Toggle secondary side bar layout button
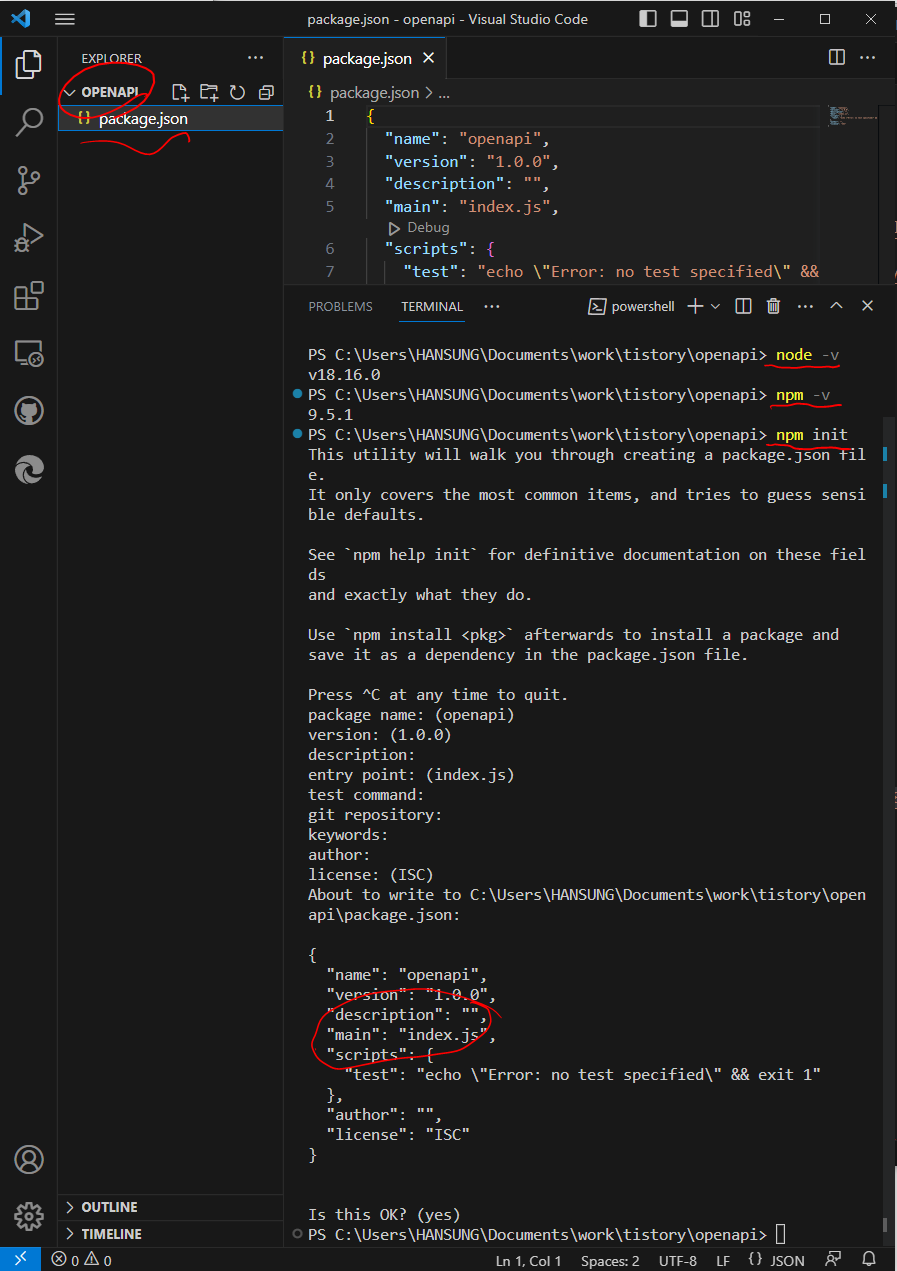The image size is (897, 1271). (710, 19)
